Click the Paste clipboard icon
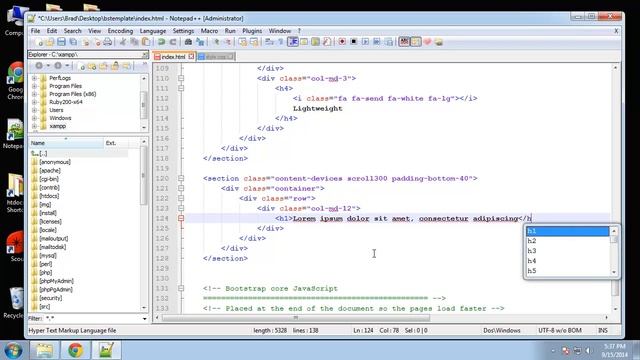 tap(146, 42)
